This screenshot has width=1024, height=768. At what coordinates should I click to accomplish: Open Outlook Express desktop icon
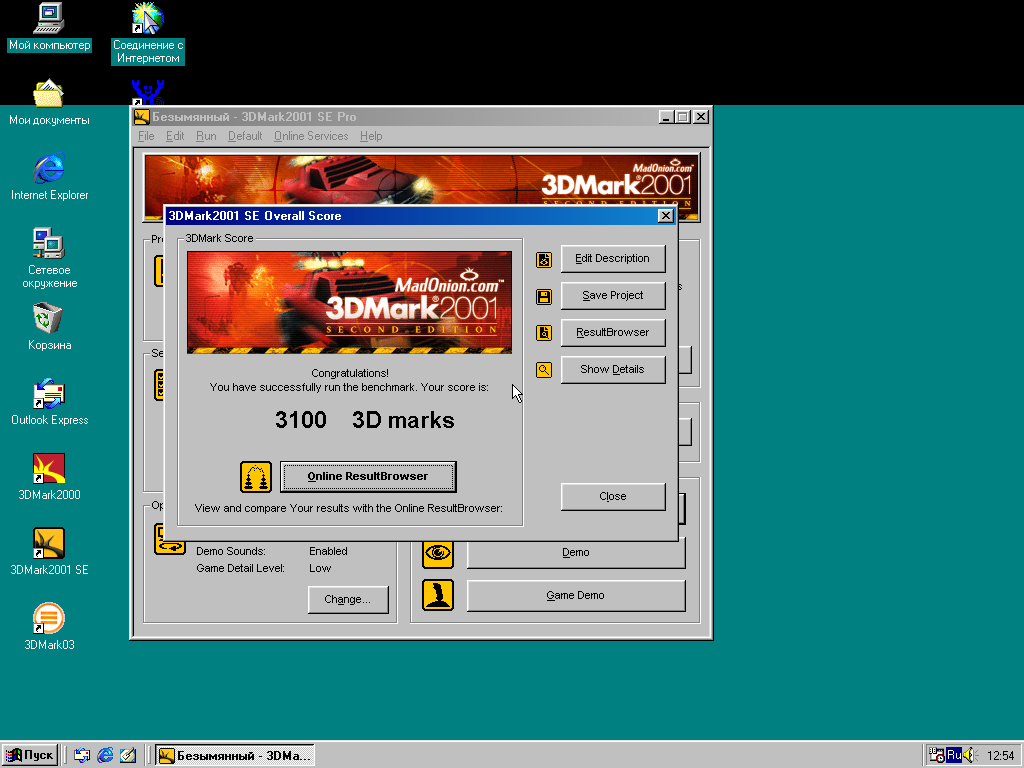[49, 402]
